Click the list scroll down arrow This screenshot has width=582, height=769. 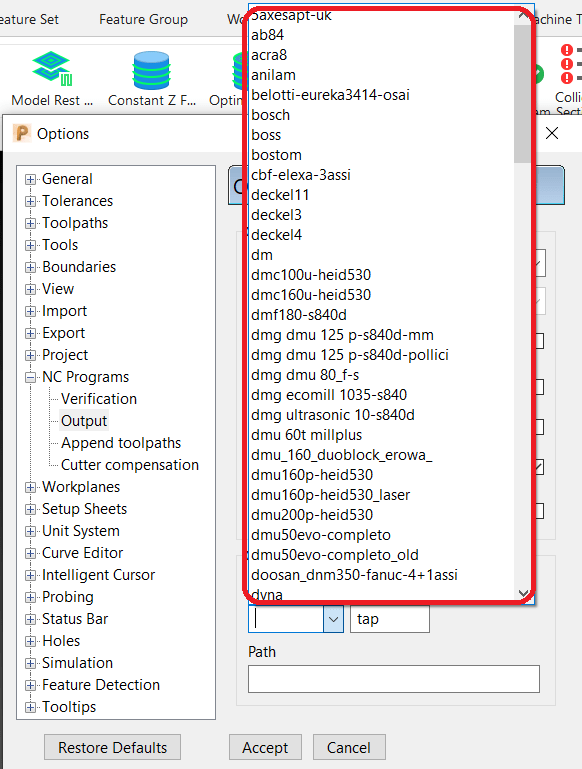523,593
